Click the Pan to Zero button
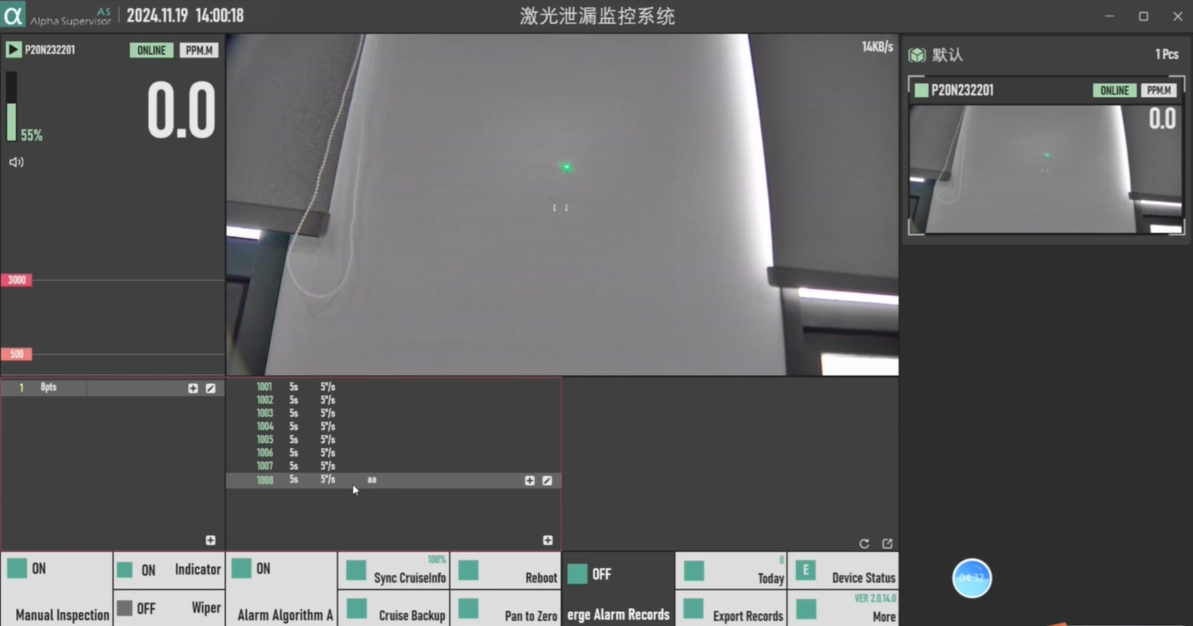The height and width of the screenshot is (626, 1193). 506,609
